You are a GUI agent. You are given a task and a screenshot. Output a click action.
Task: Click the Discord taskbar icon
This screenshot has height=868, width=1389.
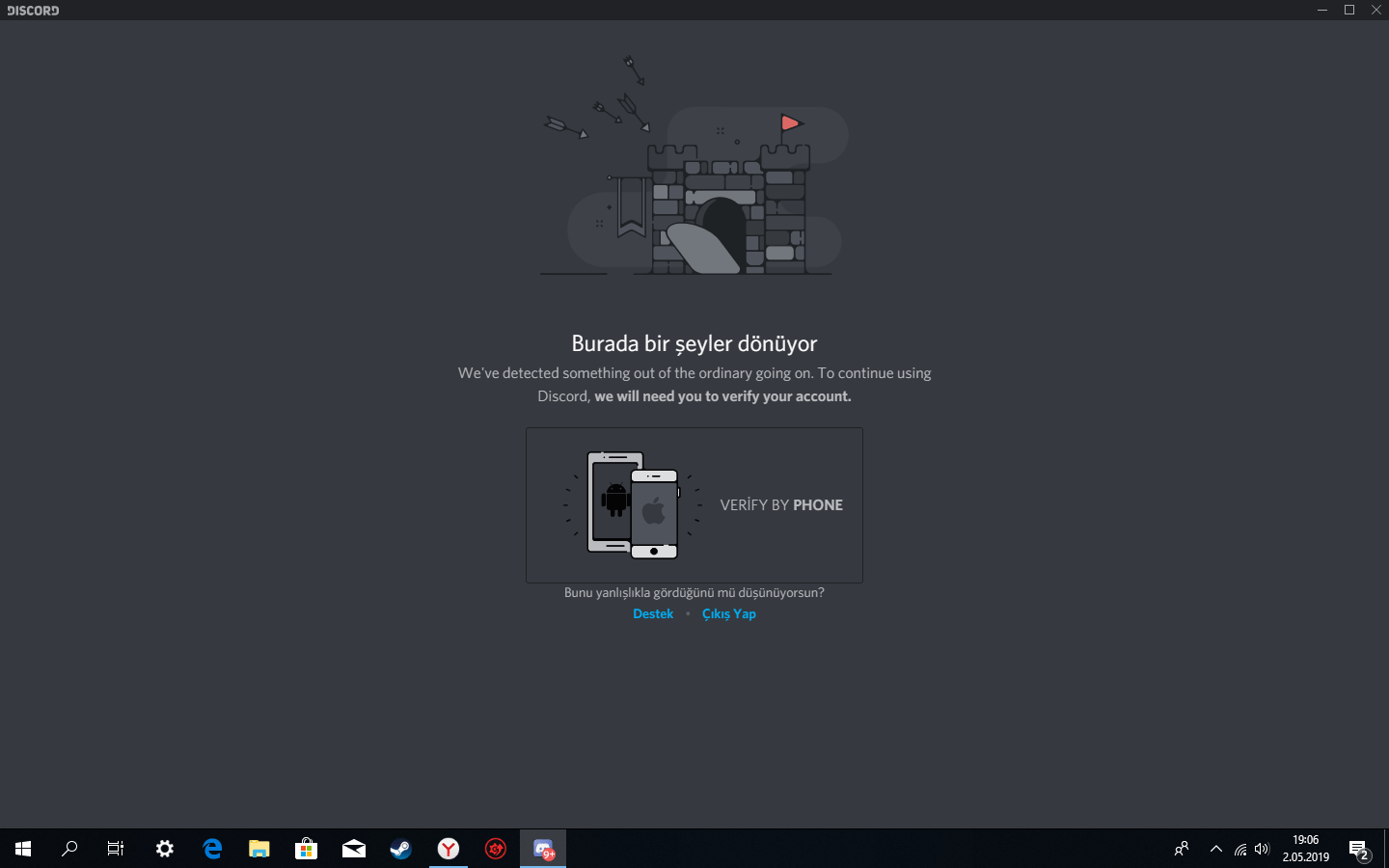[543, 849]
